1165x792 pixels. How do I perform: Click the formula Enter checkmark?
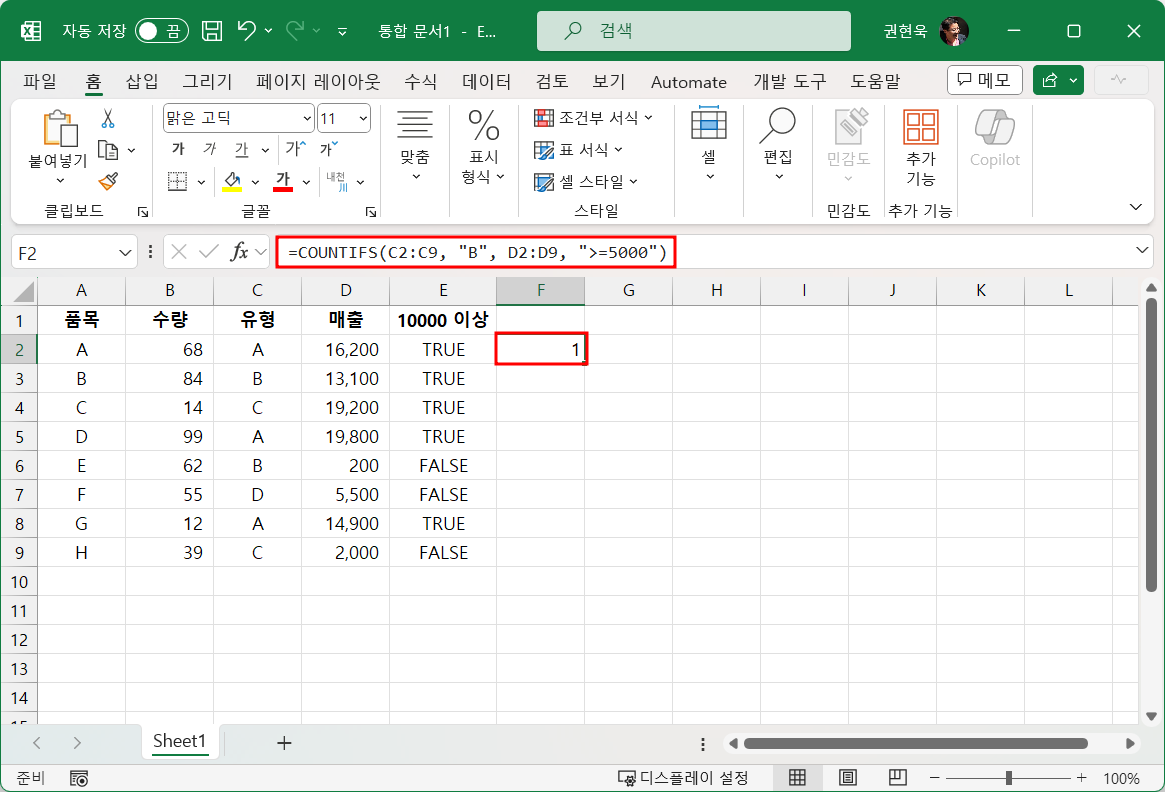(x=209, y=253)
